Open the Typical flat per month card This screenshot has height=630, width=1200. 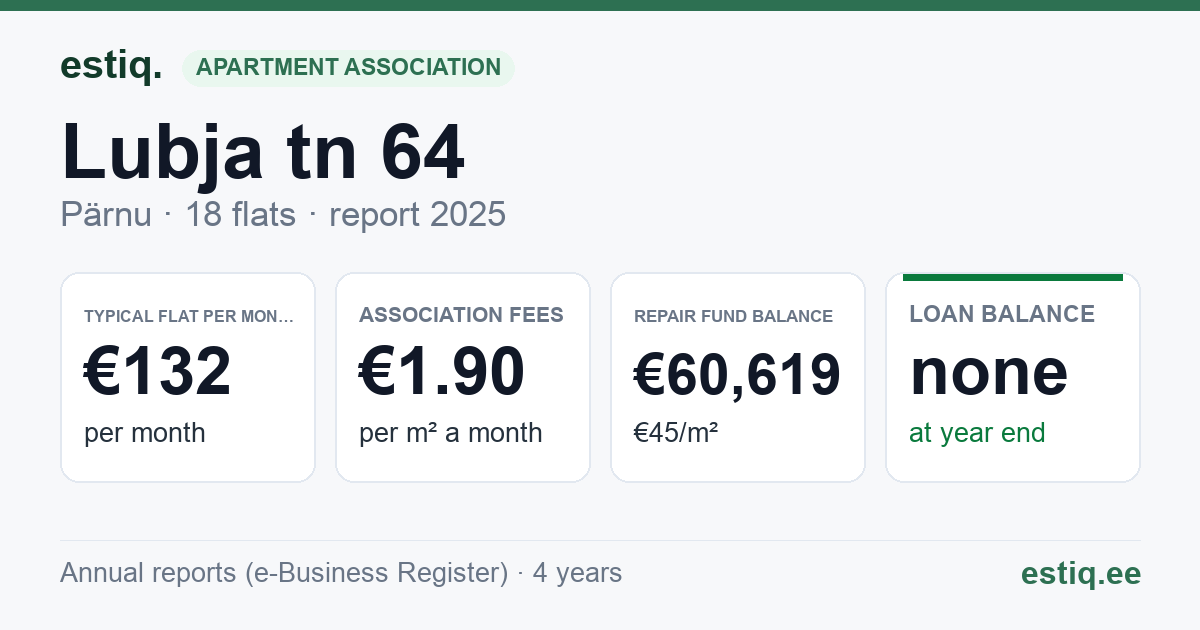click(188, 377)
